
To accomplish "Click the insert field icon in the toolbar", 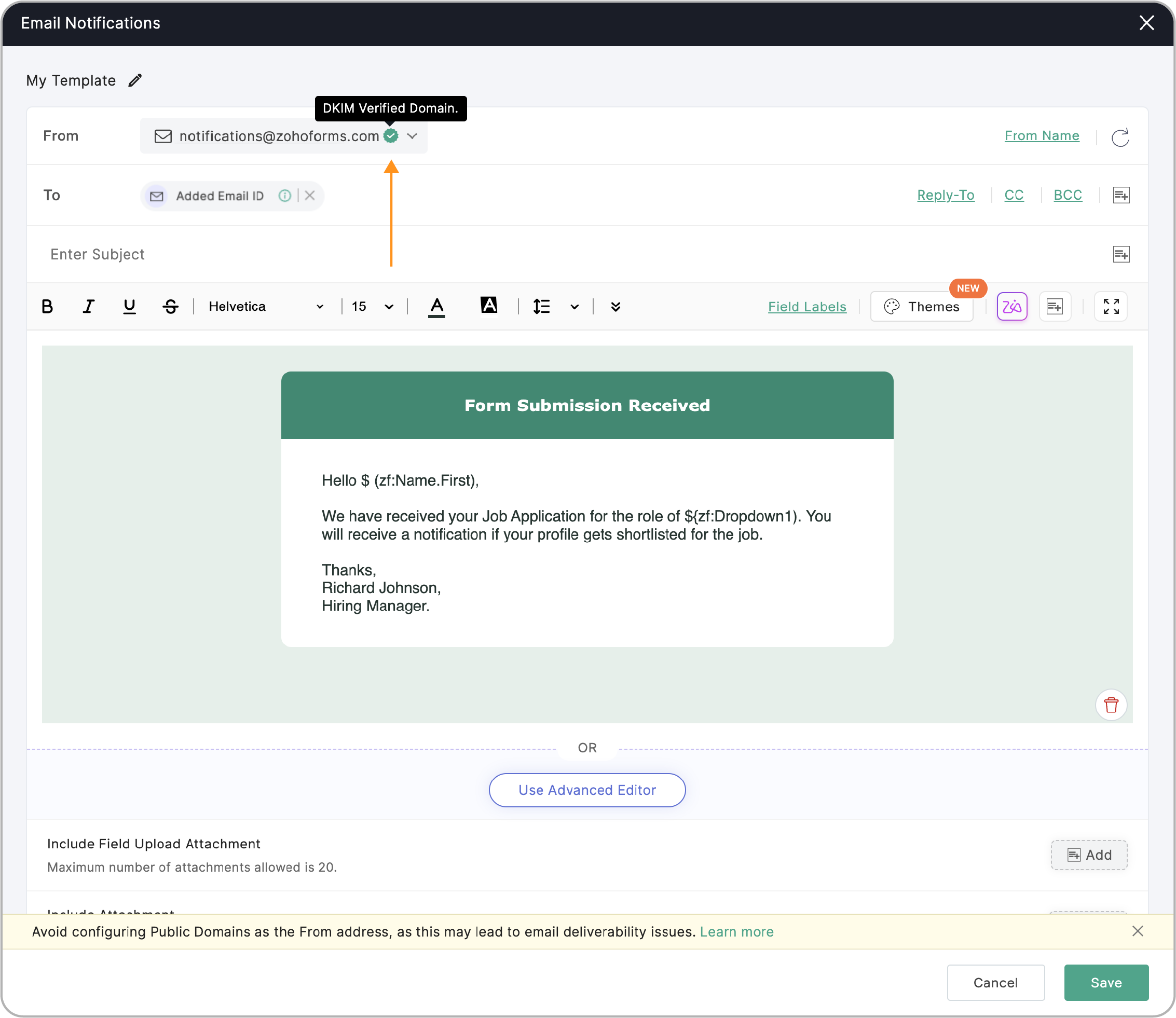I will [x=1055, y=307].
